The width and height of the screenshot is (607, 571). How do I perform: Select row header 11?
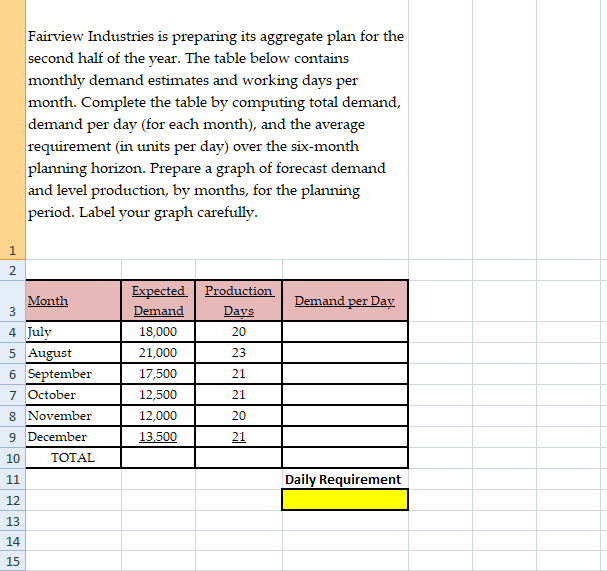click(12, 479)
